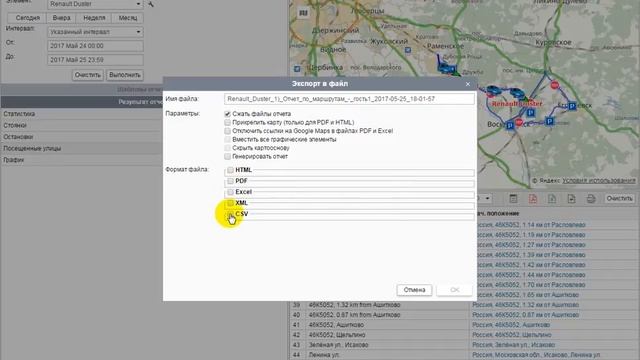640x360 pixels.
Task: Click row 43 text 'Зелёная ул., Исаково'
Action: point(338,345)
